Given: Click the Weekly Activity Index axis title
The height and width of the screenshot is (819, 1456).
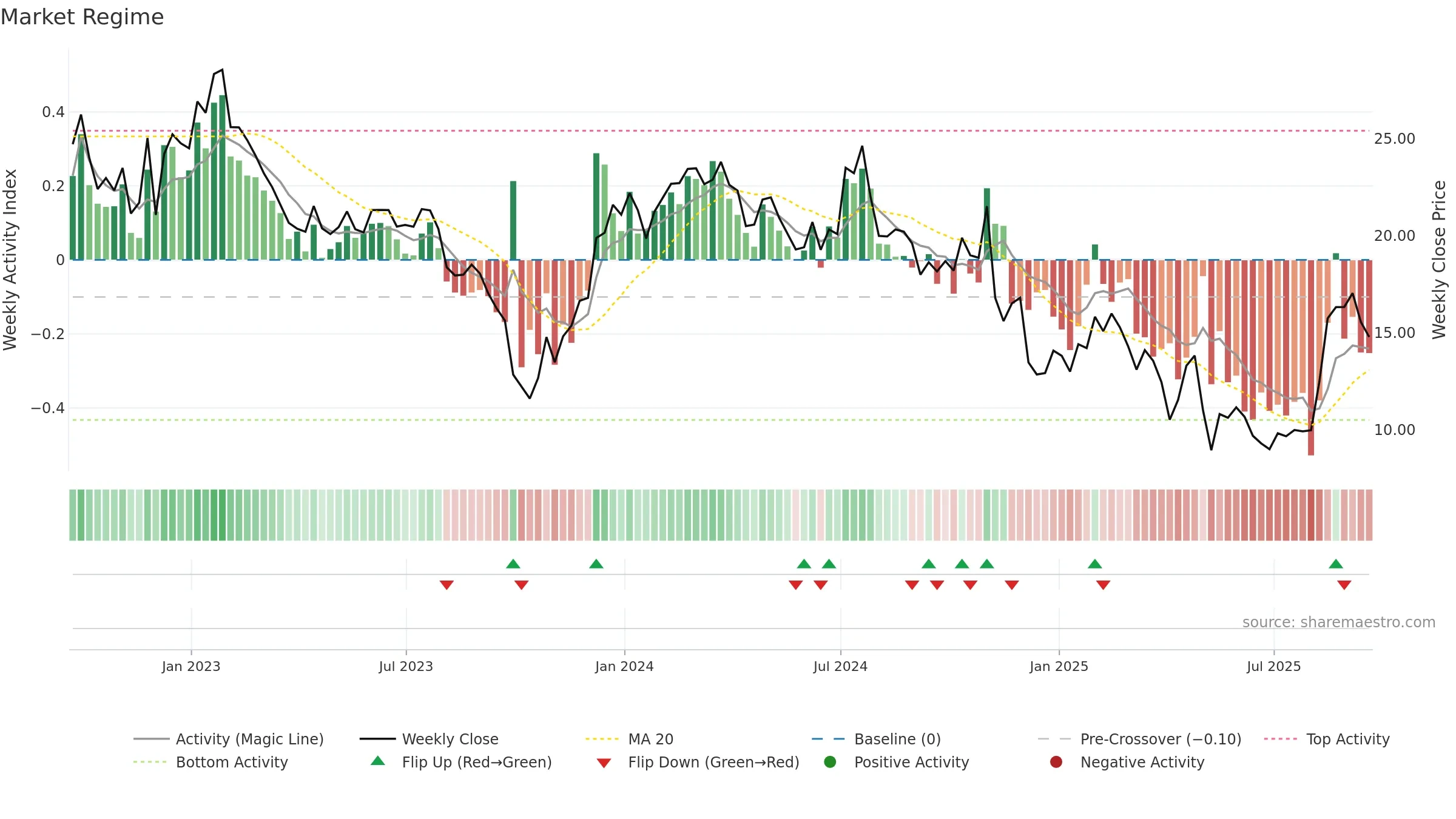Looking at the screenshot, I should click(x=10, y=260).
